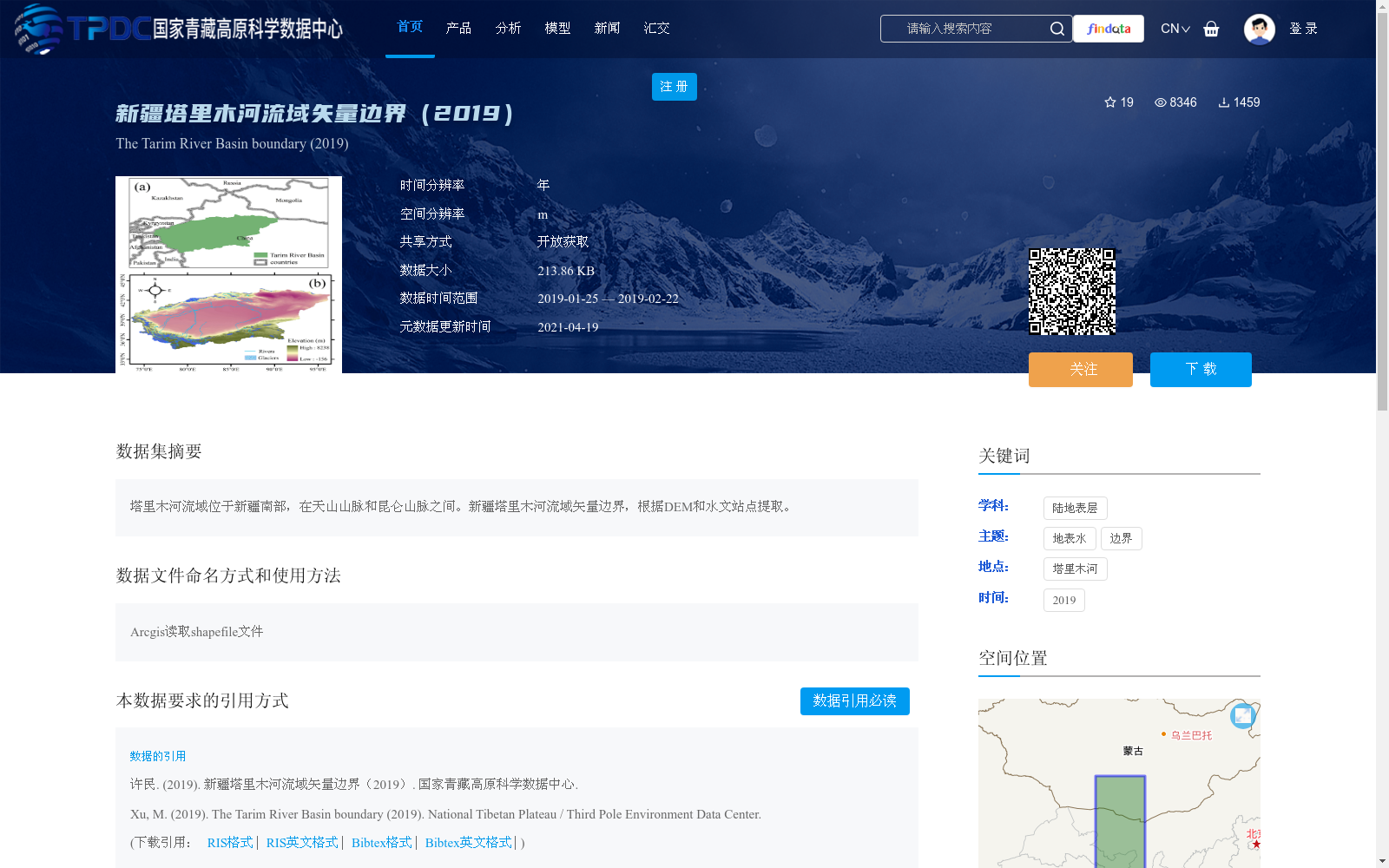This screenshot has height=868, width=1389.
Task: Download citation in RIS英文格式
Action: click(x=302, y=843)
